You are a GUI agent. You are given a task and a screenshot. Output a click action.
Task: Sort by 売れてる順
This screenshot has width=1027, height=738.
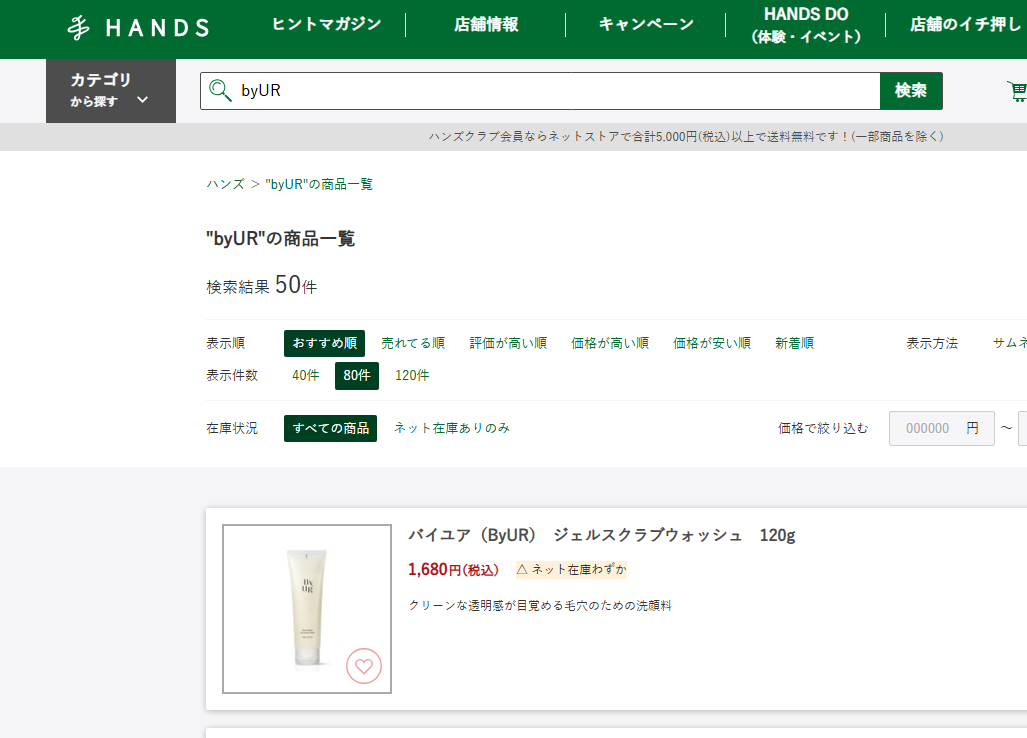[413, 343]
